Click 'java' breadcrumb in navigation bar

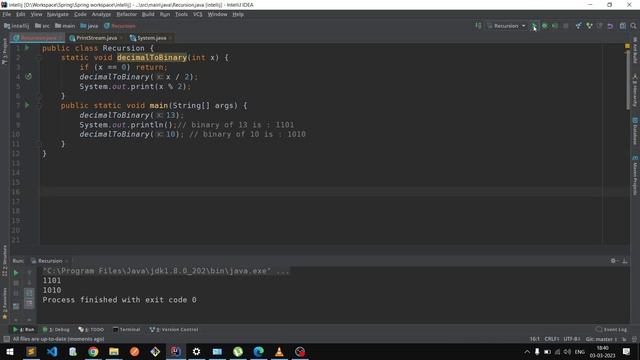coord(89,26)
